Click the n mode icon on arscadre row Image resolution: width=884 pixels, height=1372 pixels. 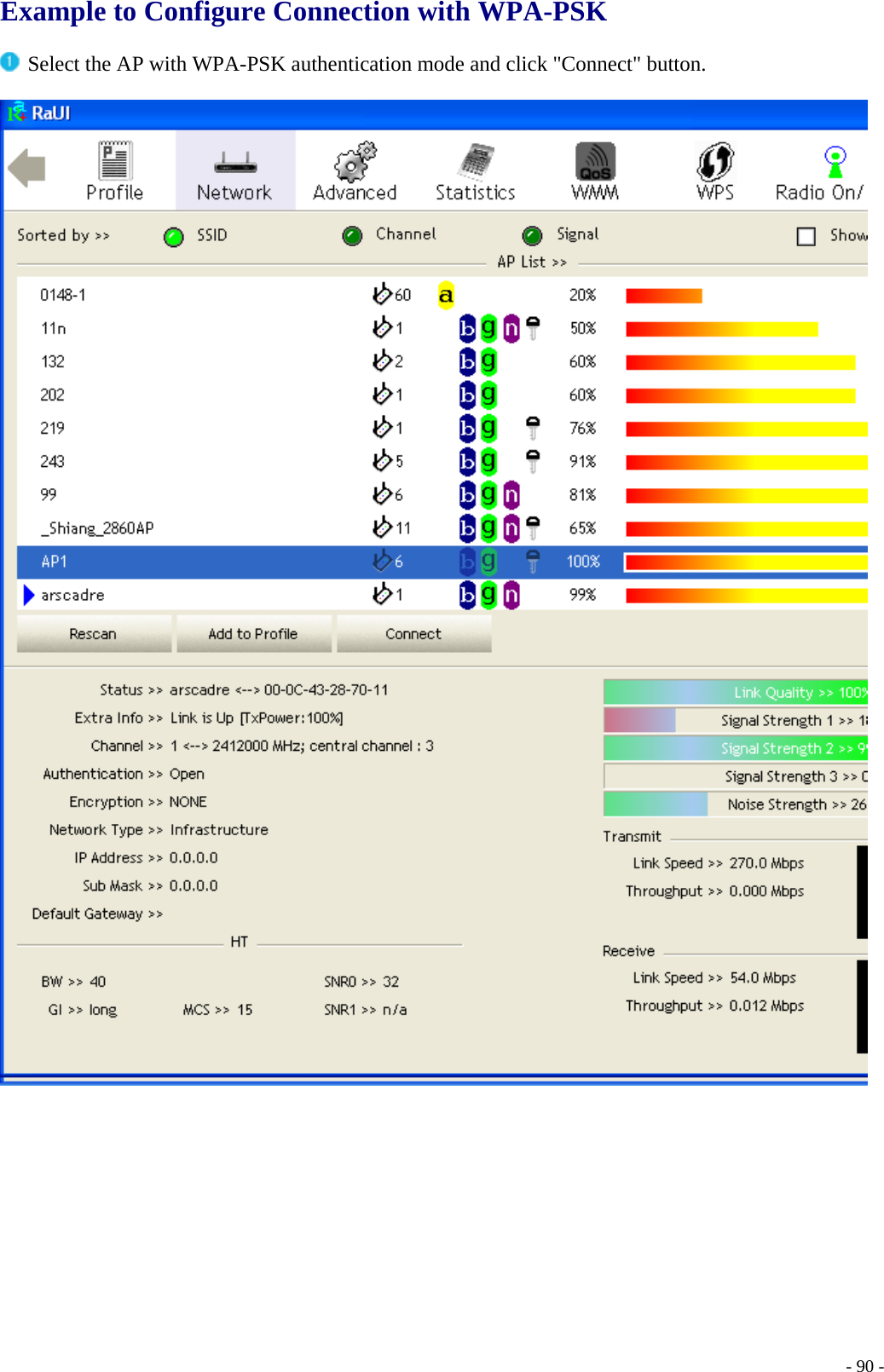point(511,595)
